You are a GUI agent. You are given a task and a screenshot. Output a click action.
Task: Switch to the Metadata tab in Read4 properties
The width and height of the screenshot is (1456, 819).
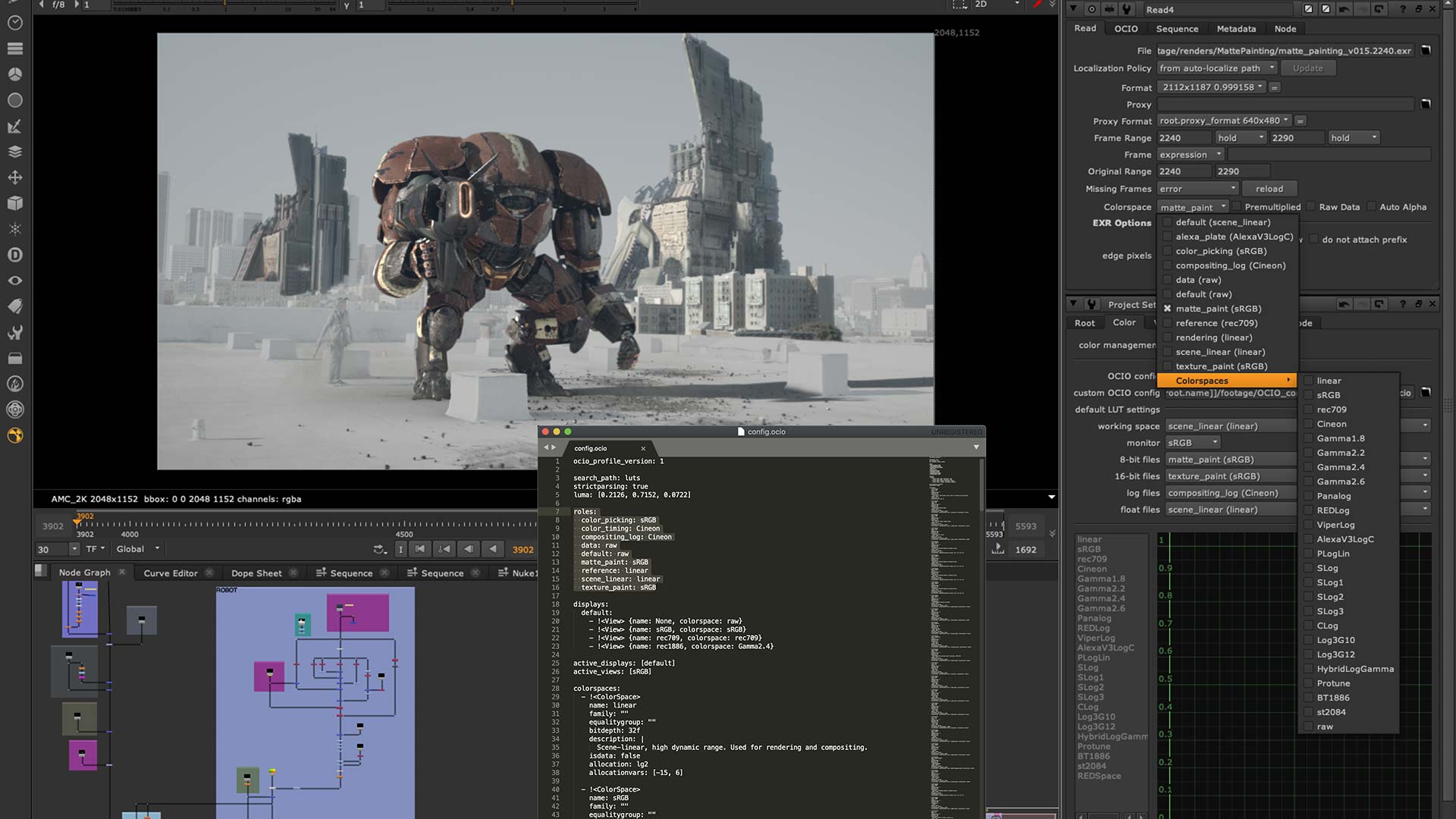(1236, 28)
